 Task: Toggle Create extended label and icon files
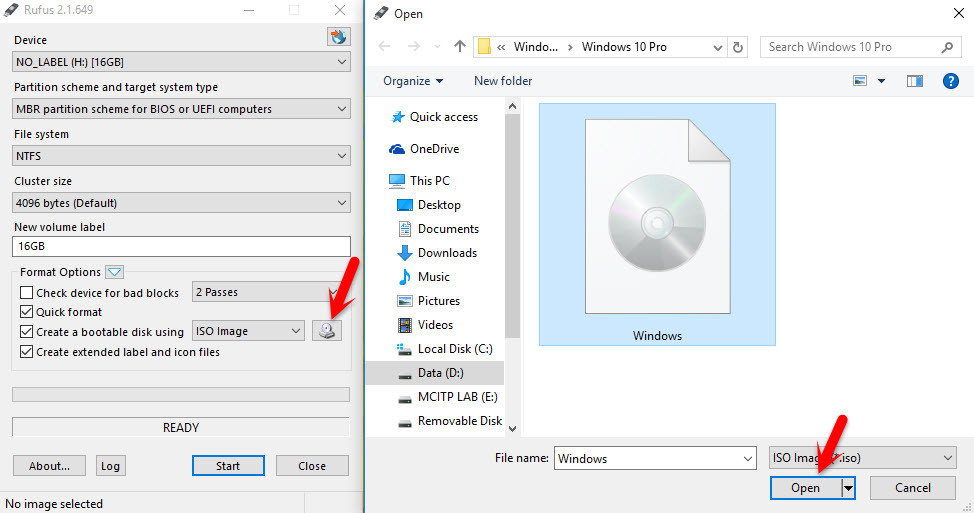point(27,352)
